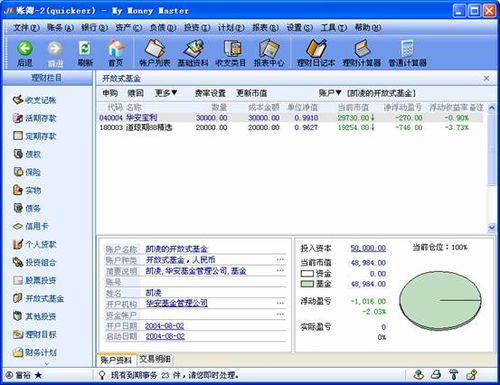Image resolution: width=500 pixels, height=385 pixels.
Task: Open the 收支类目 toolbar icon
Action: pos(231,49)
